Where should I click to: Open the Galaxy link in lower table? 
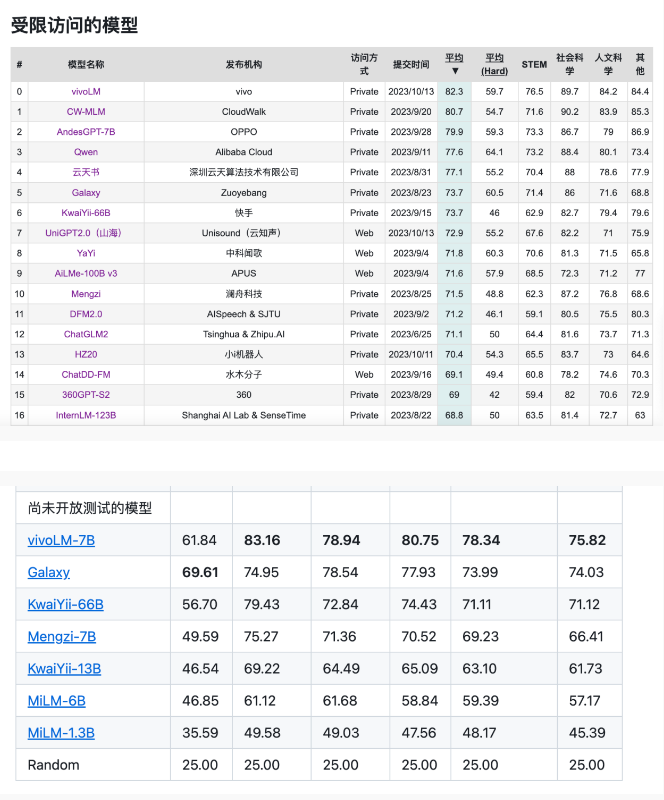click(48, 572)
